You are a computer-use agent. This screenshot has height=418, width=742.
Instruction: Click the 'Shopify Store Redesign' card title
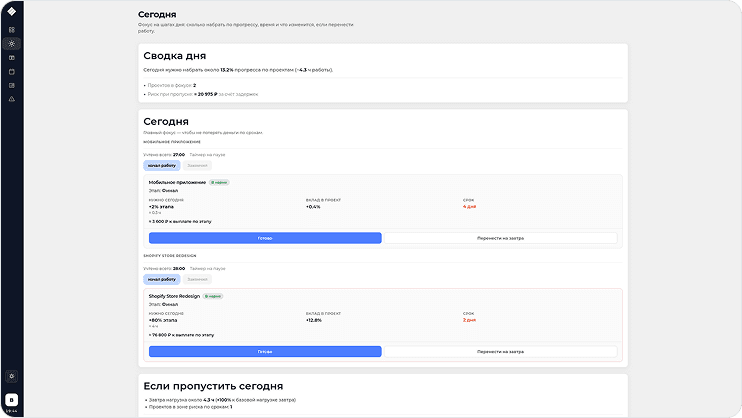174,296
